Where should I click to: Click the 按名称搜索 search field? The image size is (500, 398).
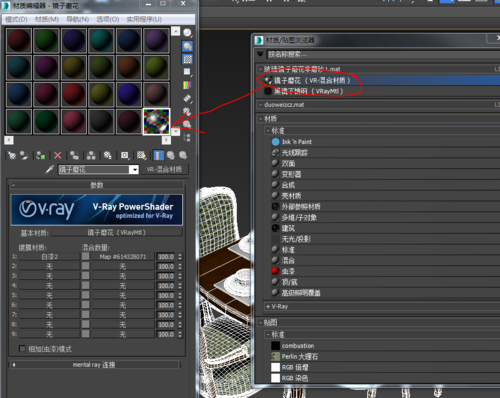383,54
